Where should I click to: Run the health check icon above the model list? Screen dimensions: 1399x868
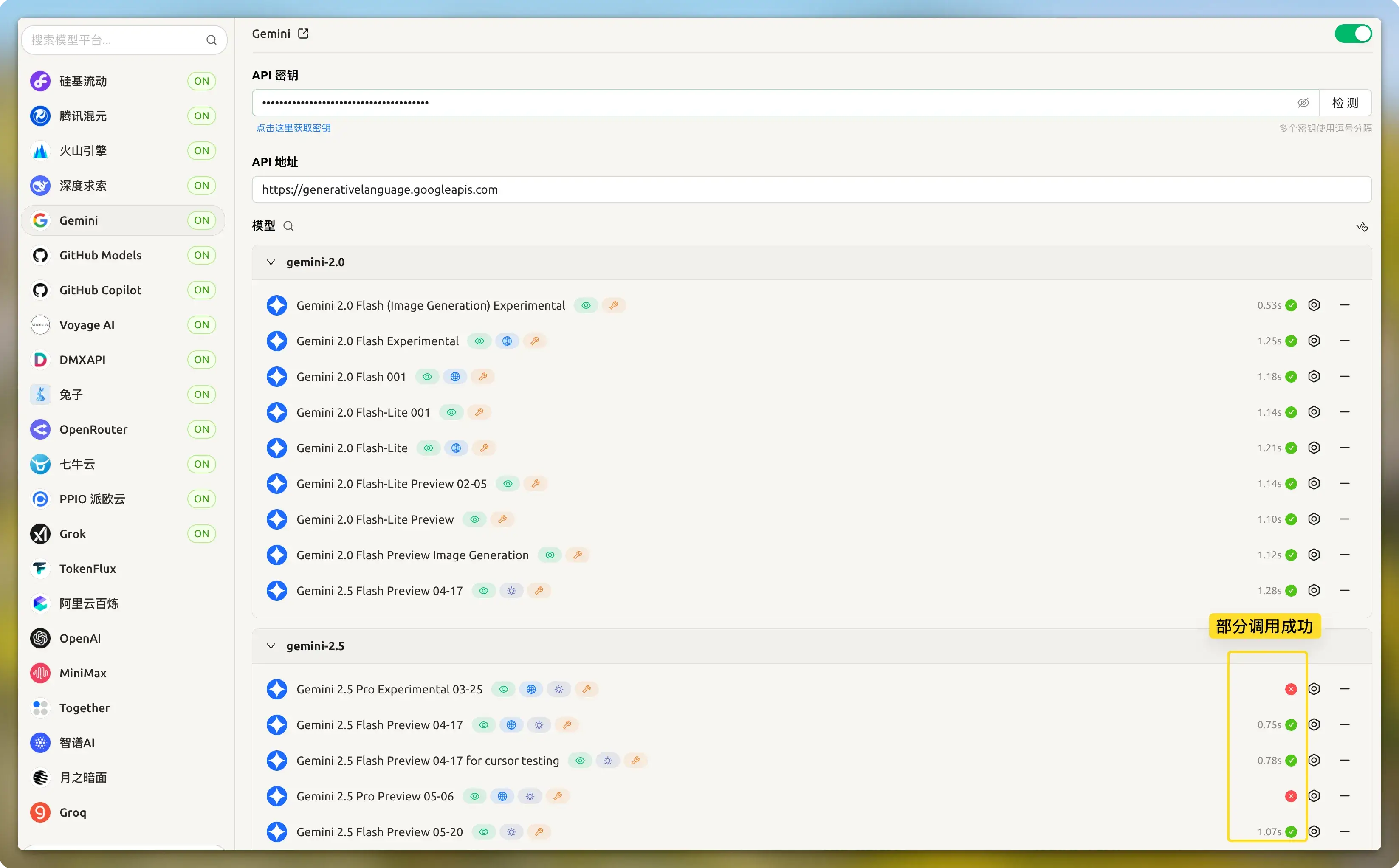pos(1362,226)
